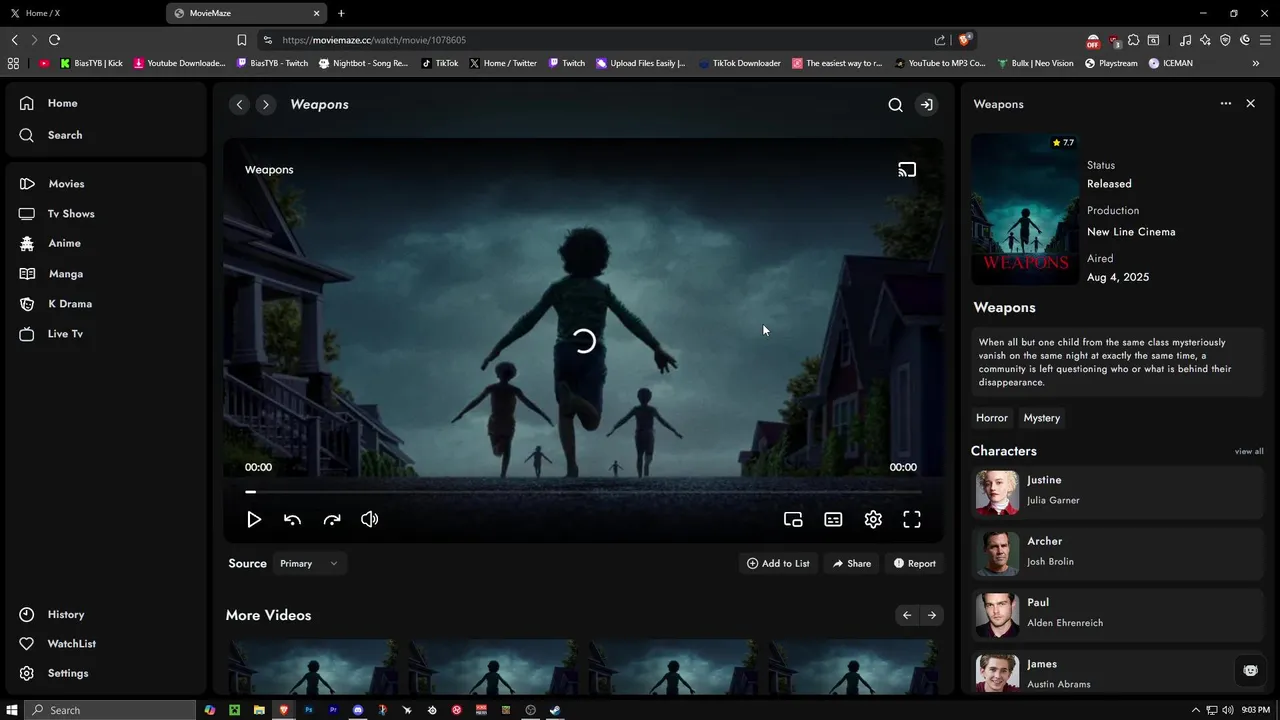Toggle the subtitles captions icon
1280x720 pixels.
(x=833, y=519)
